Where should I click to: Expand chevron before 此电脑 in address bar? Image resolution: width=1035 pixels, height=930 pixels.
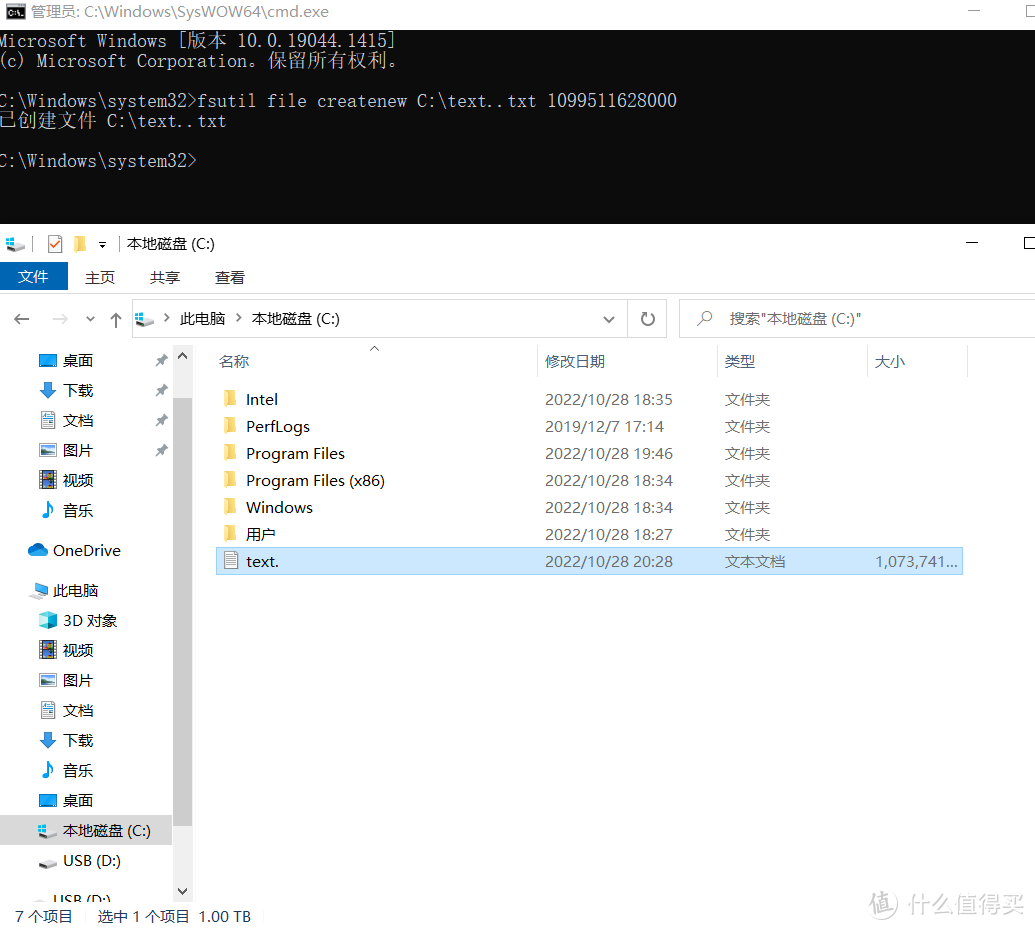[167, 318]
